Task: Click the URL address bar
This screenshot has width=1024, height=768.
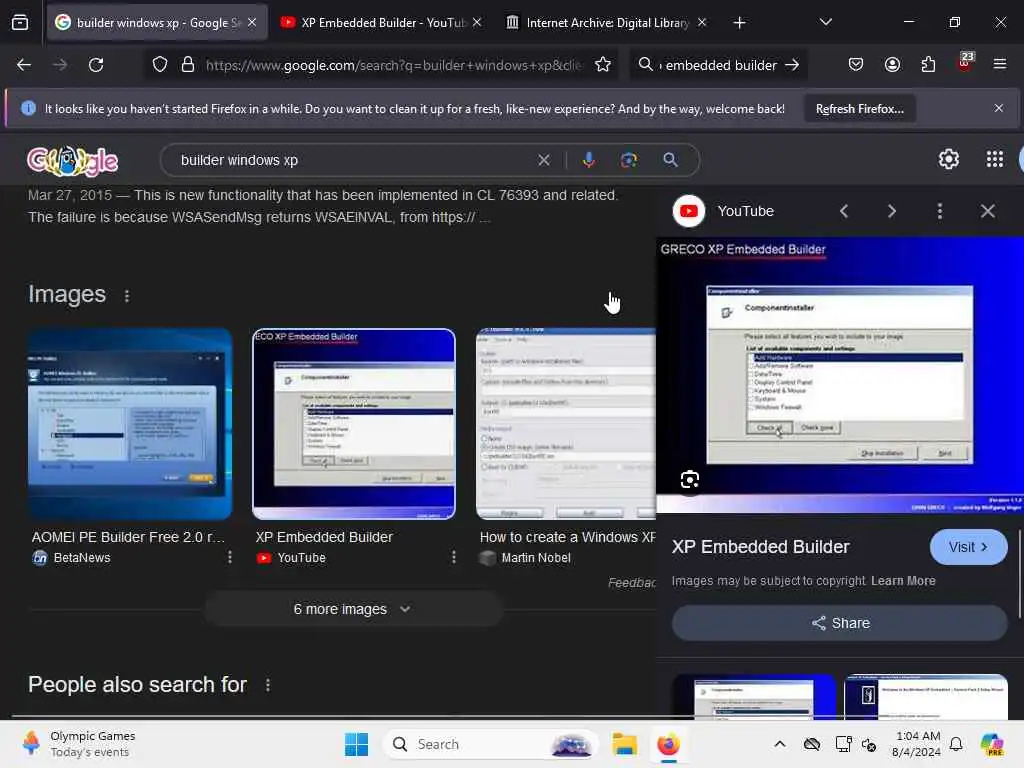Action: tap(393, 65)
